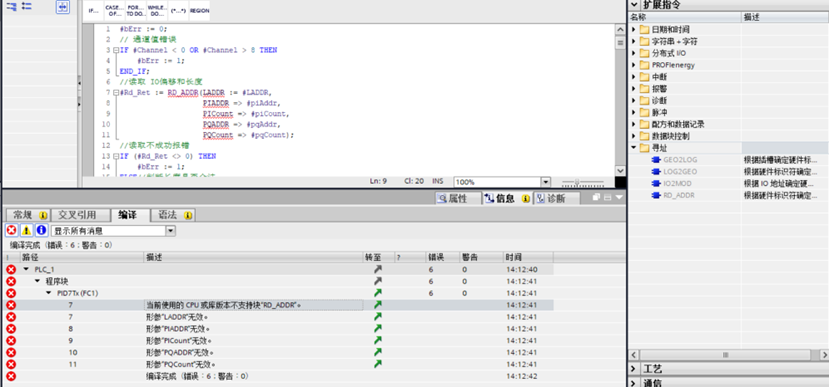Viewport: 829px width, 387px height.
Task: Collapse the 扩展指令 palette section
Action: click(x=634, y=4)
